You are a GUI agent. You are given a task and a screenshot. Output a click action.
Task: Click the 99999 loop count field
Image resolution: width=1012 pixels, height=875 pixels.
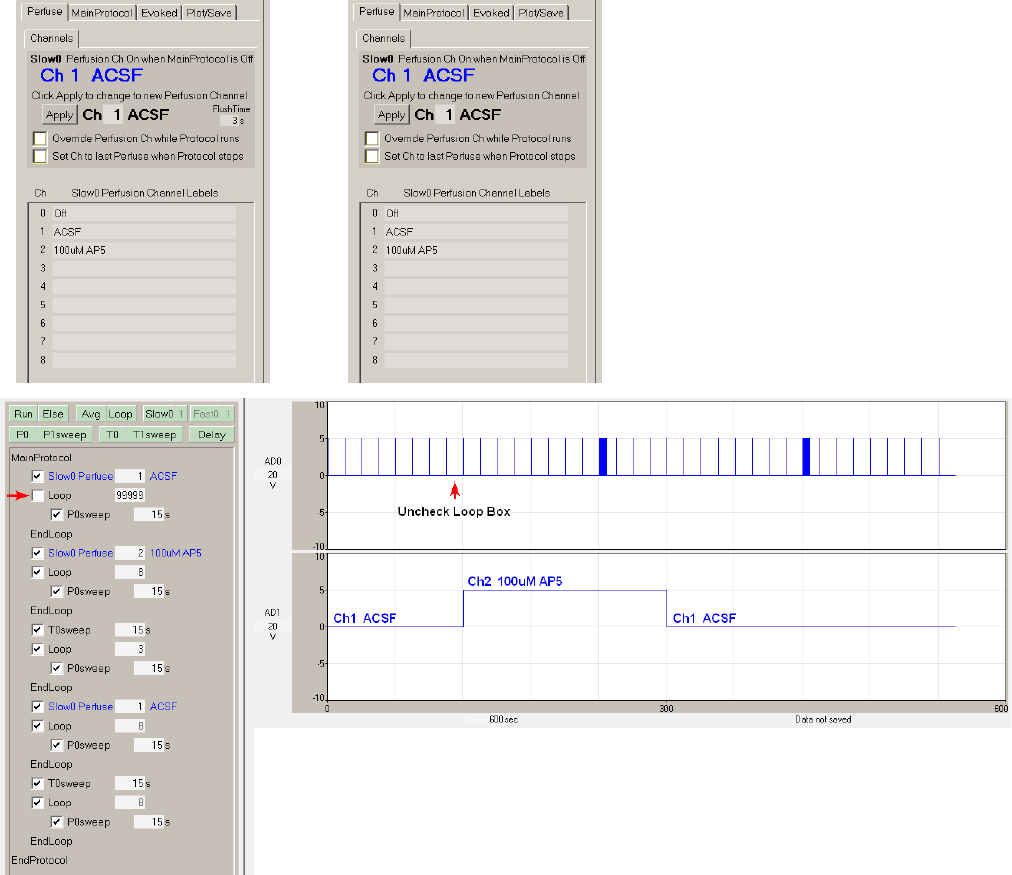point(131,496)
